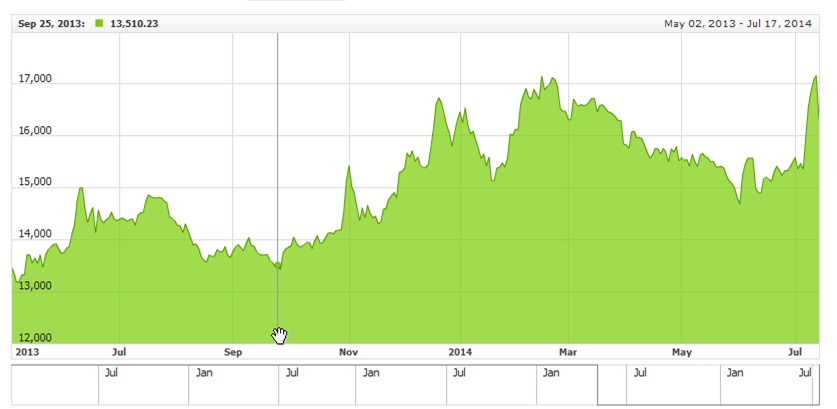The image size is (837, 409).
Task: Click the Mar label on the x-axis
Action: pos(568,352)
